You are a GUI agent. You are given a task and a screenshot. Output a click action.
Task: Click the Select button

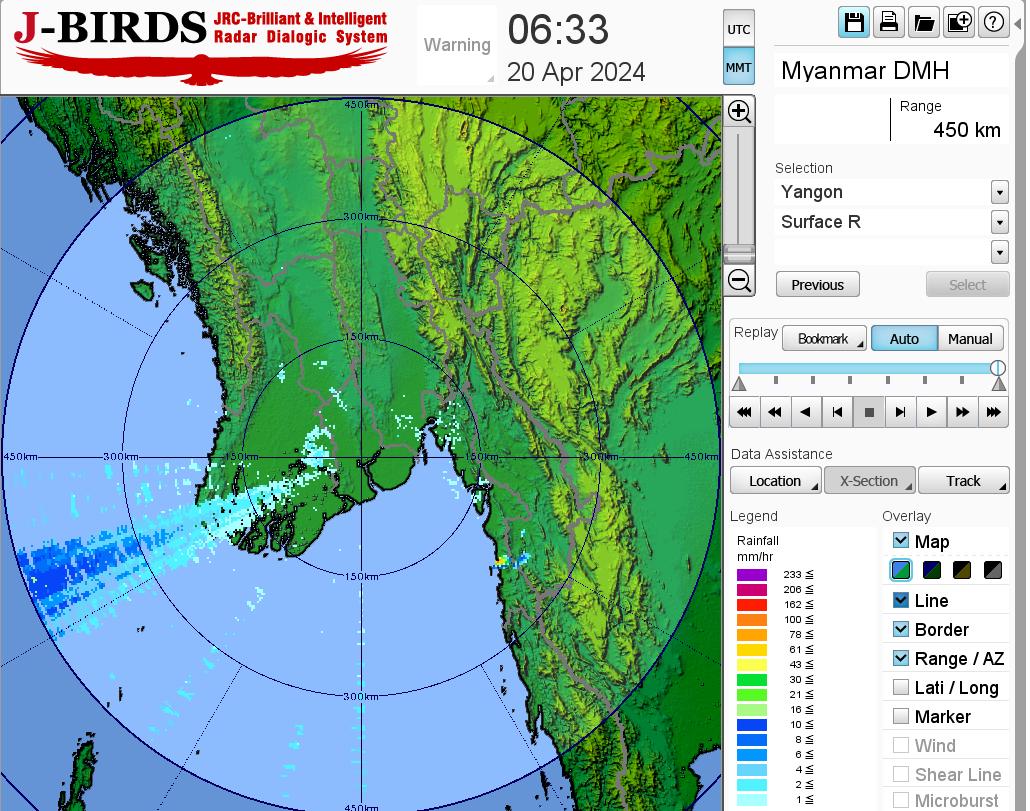point(967,284)
